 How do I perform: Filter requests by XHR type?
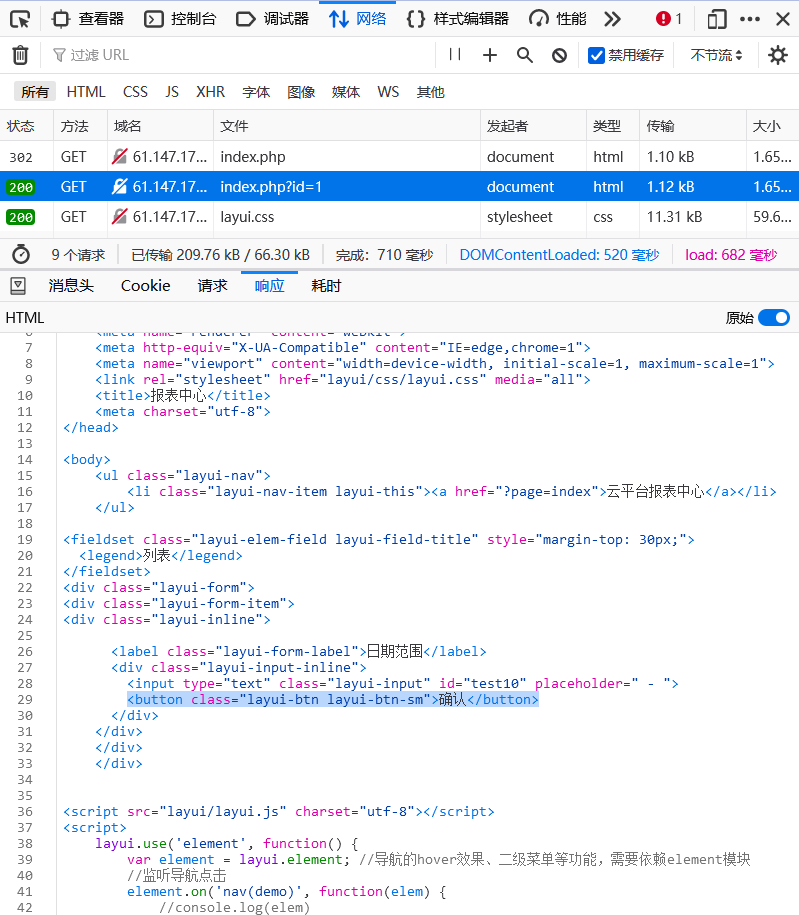pos(210,92)
